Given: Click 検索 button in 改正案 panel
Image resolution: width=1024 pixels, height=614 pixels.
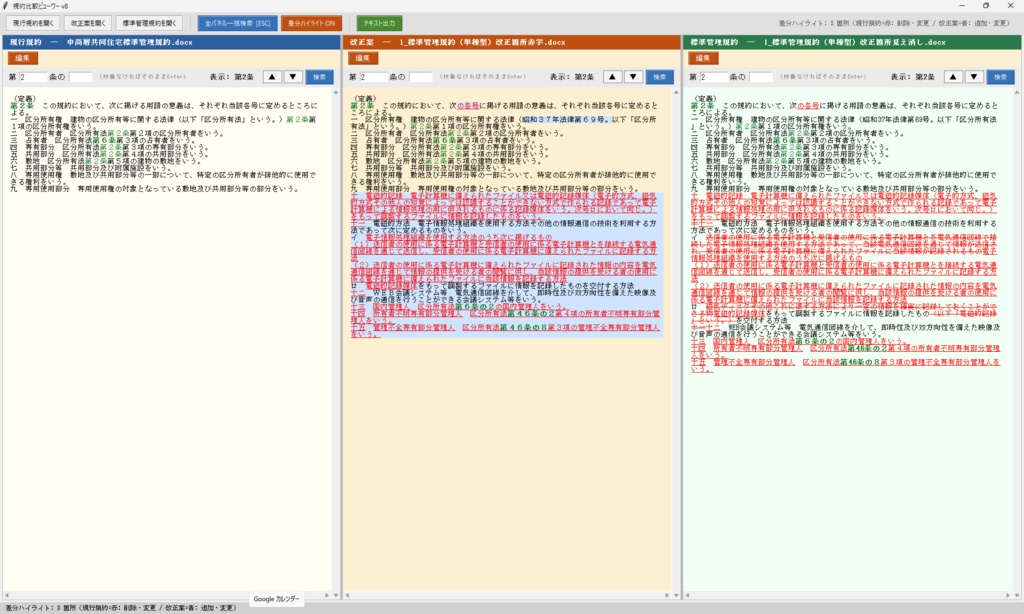Looking at the screenshot, I should click(x=660, y=77).
